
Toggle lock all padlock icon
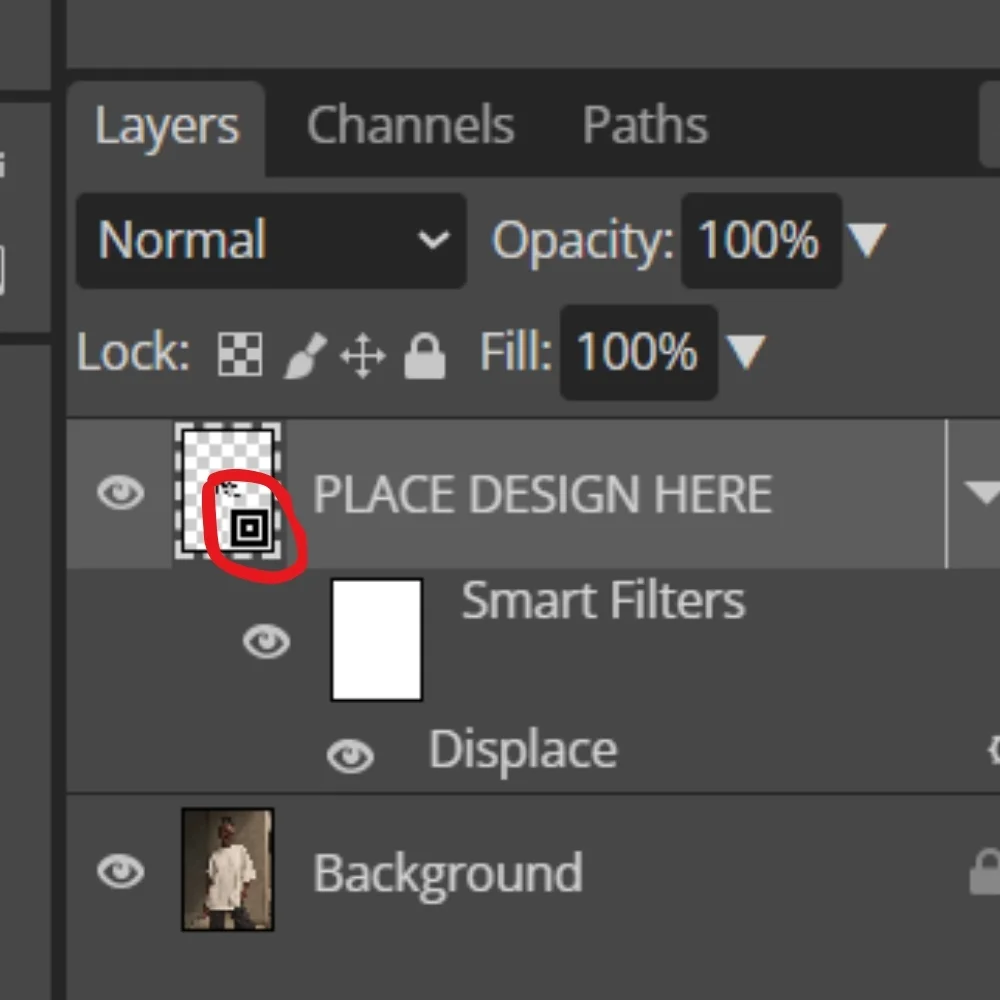pyautogui.click(x=425, y=355)
